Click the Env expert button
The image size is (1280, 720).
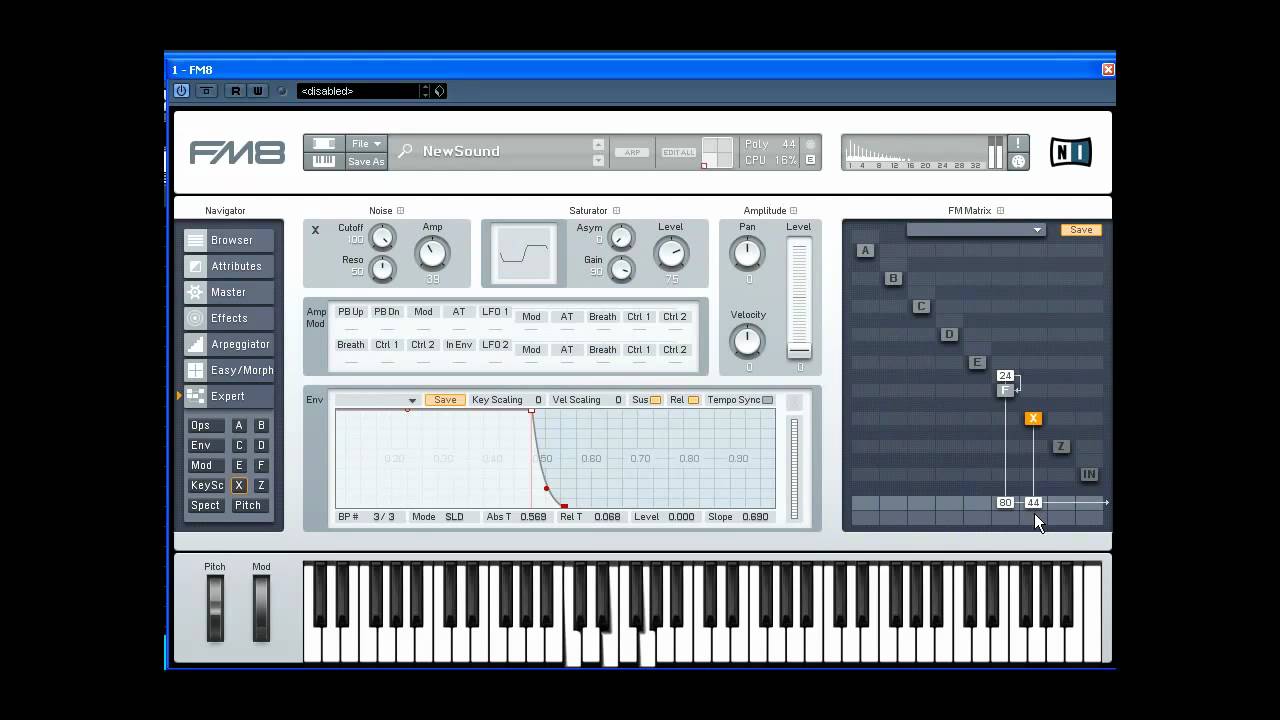[205, 446]
